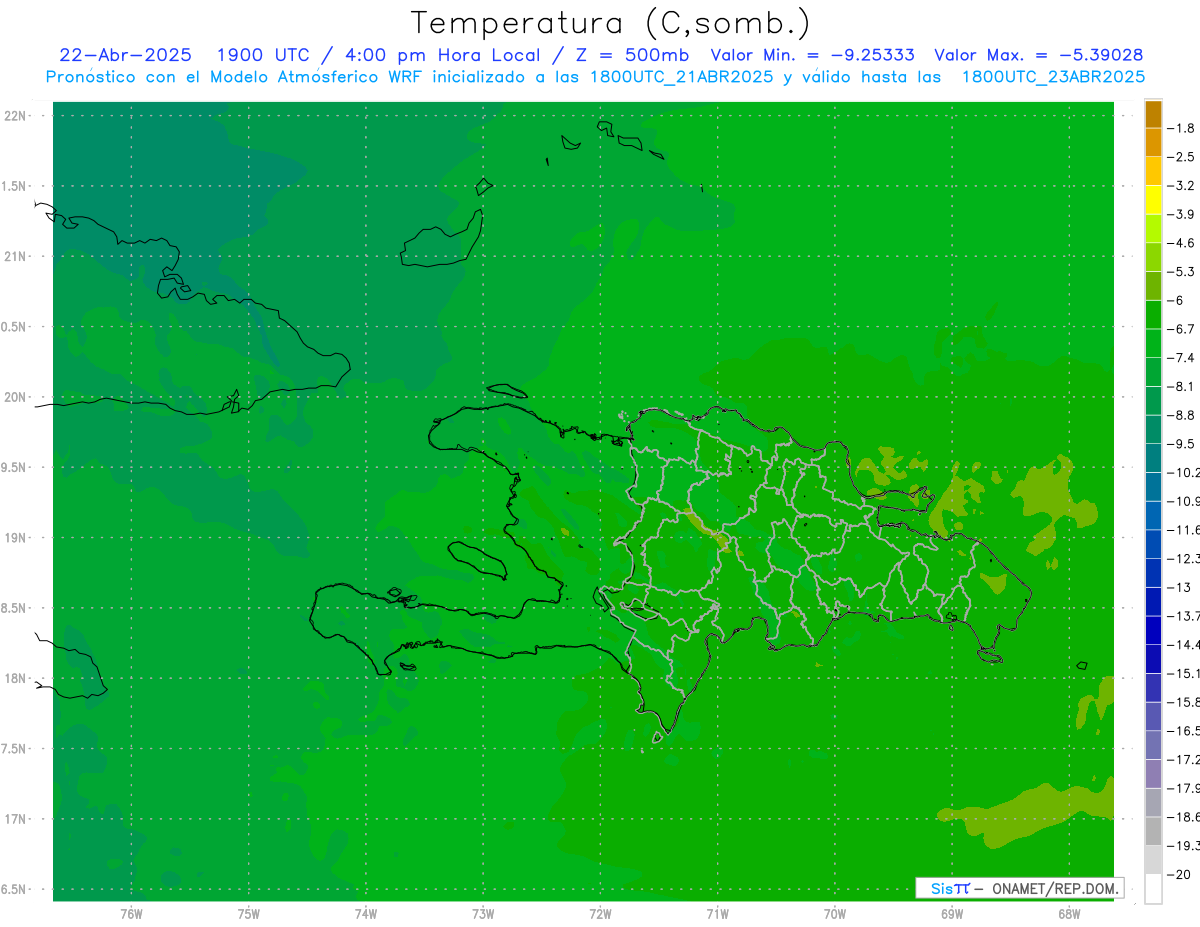Click the "-1.8" legend value
The height and width of the screenshot is (927, 1200).
[1181, 128]
